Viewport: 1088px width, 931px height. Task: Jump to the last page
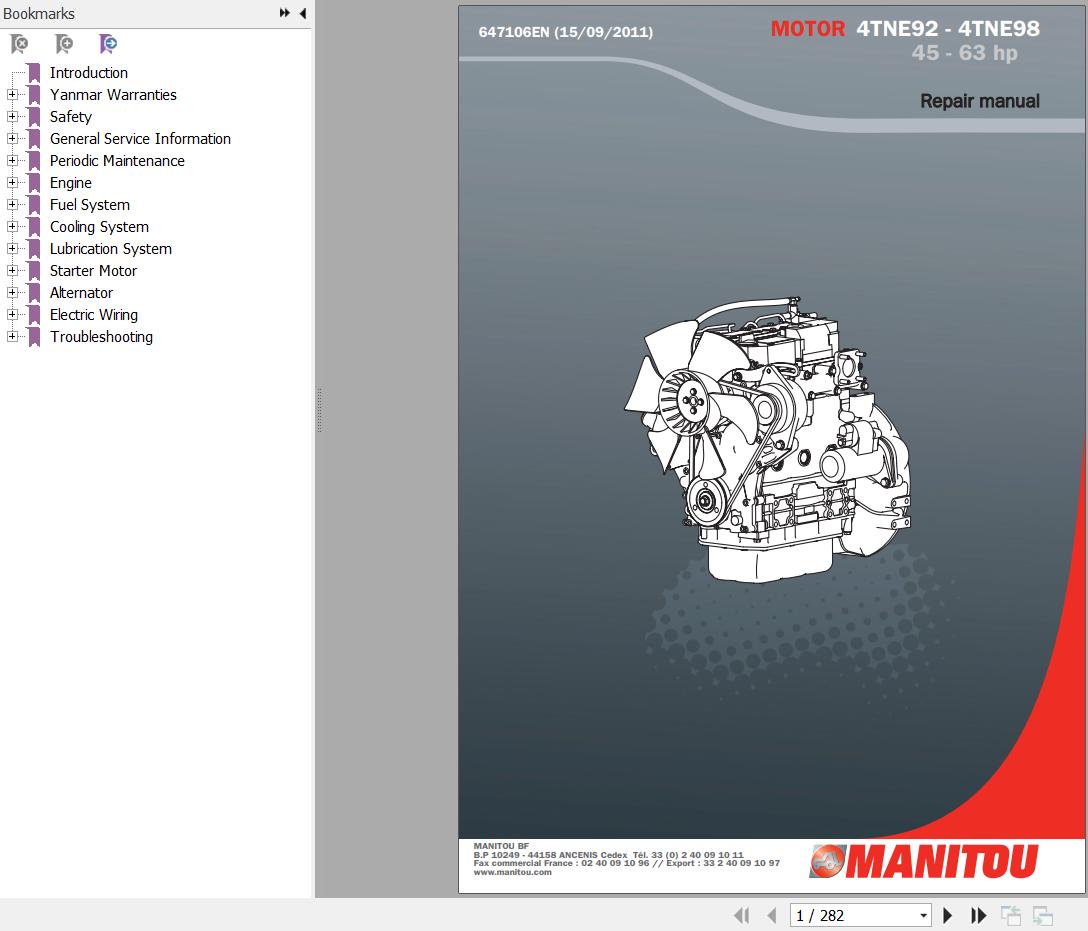978,916
